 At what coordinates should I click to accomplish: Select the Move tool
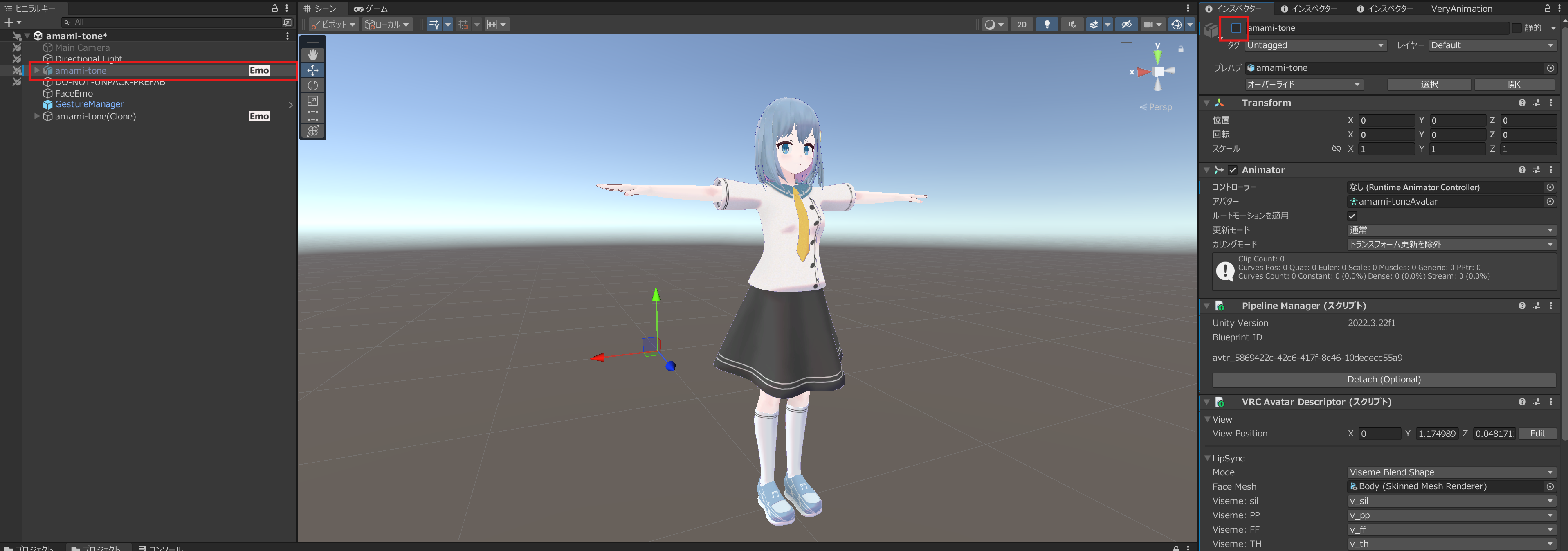pos(313,70)
